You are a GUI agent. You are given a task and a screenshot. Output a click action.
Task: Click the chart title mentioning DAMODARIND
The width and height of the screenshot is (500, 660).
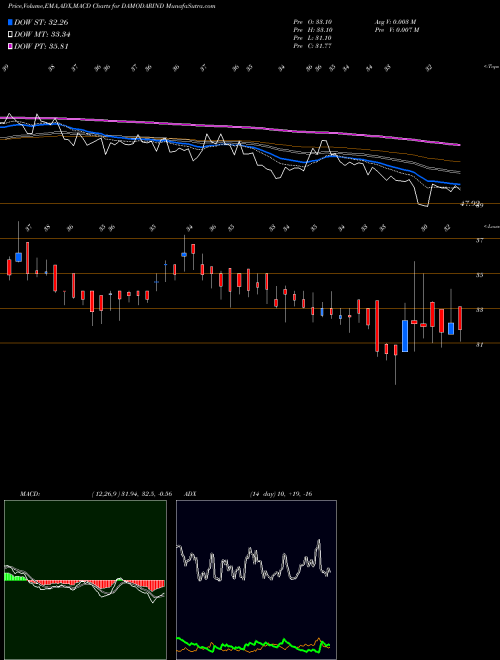[112, 6]
